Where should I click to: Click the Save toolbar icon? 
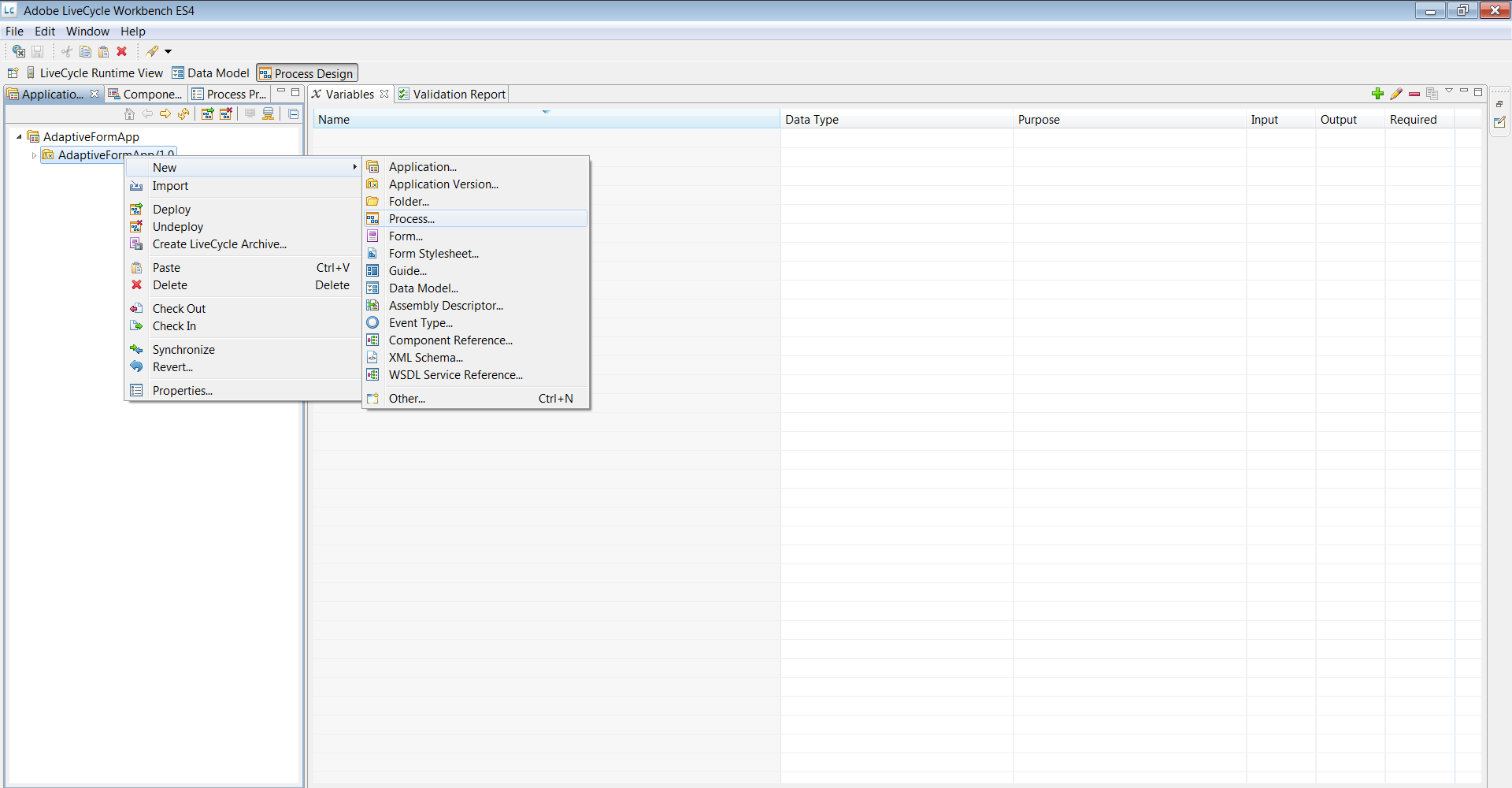[x=37, y=52]
